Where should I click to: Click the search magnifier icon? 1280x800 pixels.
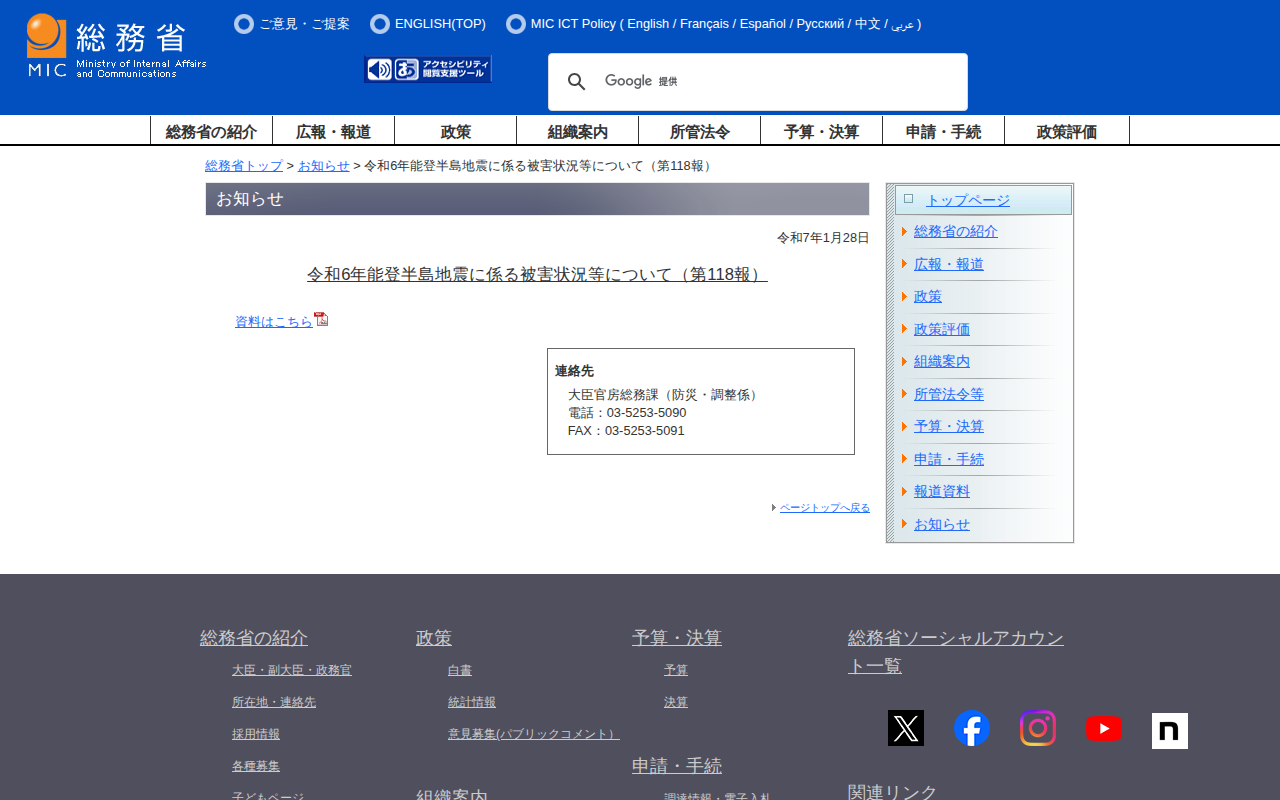click(576, 82)
